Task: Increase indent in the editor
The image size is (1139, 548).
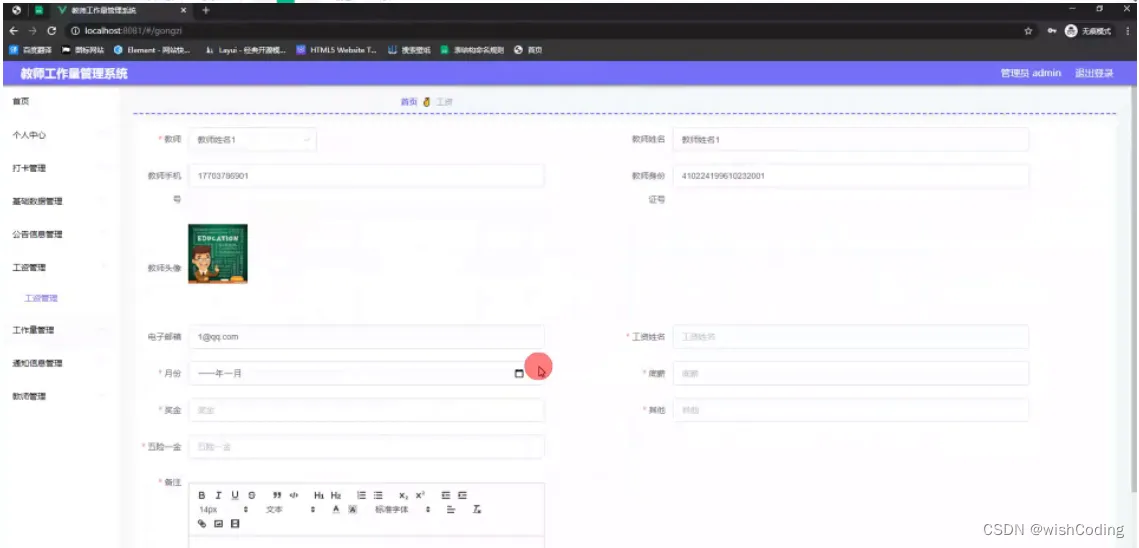Action: click(462, 495)
